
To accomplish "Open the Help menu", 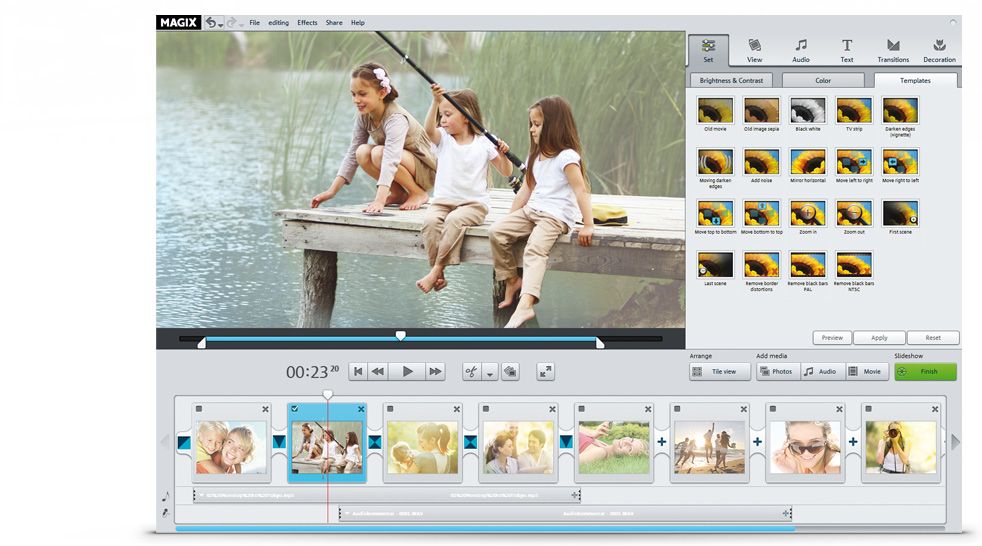I will click(x=358, y=23).
